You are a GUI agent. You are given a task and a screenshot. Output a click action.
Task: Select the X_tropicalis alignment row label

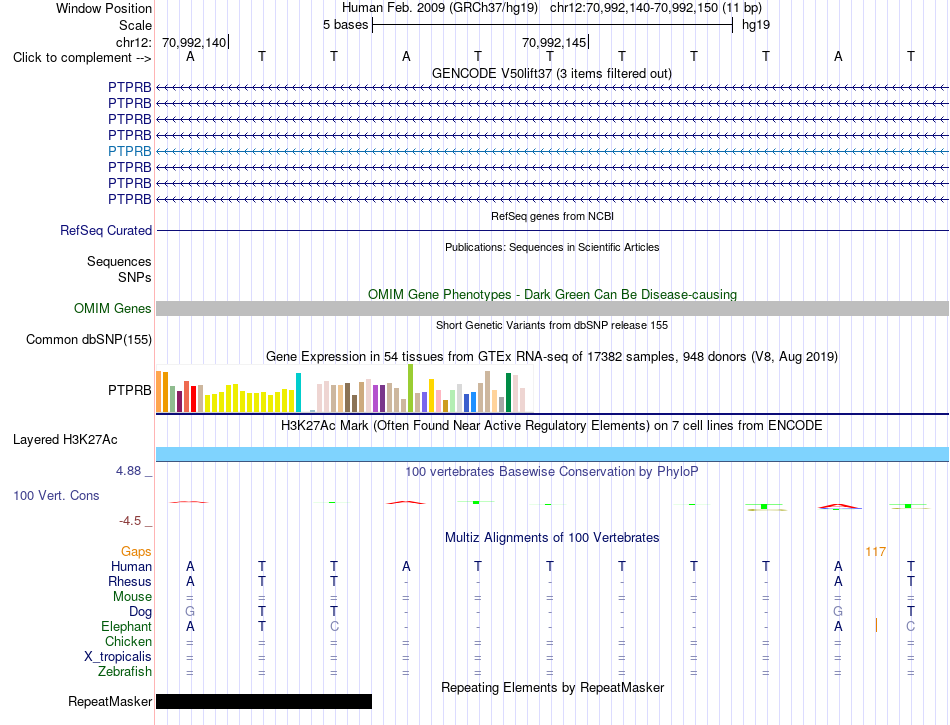click(x=118, y=657)
